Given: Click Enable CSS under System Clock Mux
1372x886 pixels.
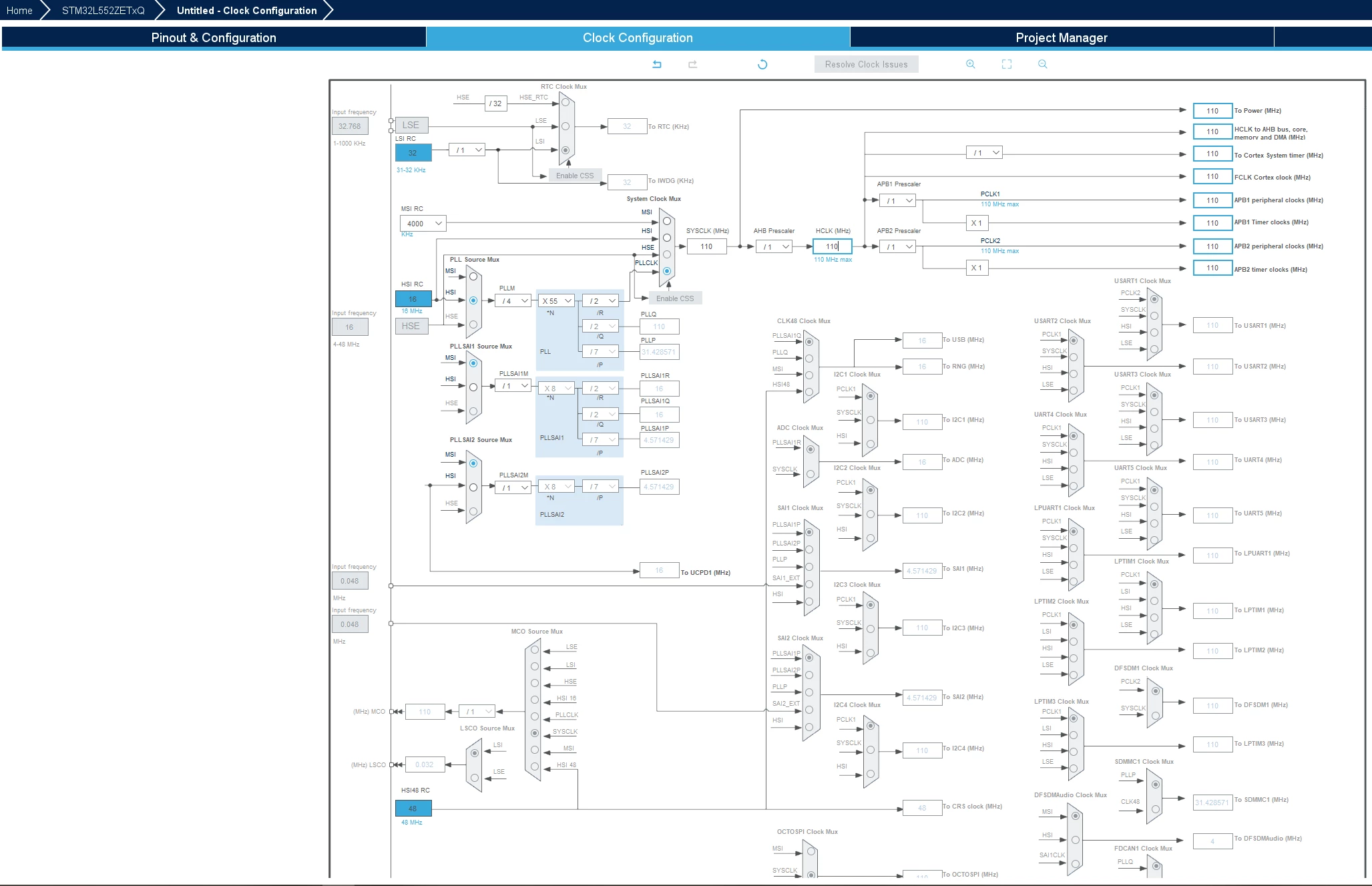Looking at the screenshot, I should (675, 298).
